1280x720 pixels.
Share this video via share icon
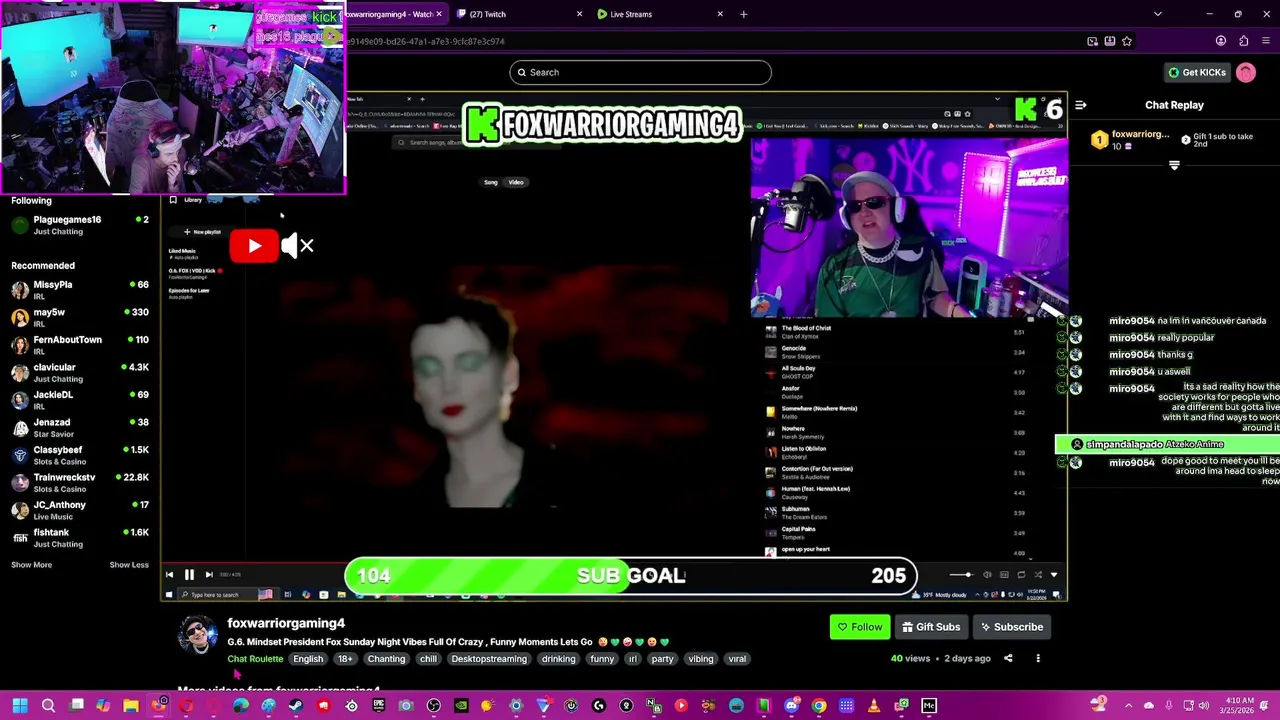coord(1008,659)
